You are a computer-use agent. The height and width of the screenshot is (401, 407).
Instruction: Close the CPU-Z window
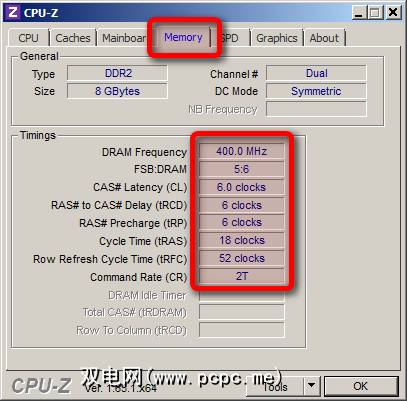click(393, 13)
